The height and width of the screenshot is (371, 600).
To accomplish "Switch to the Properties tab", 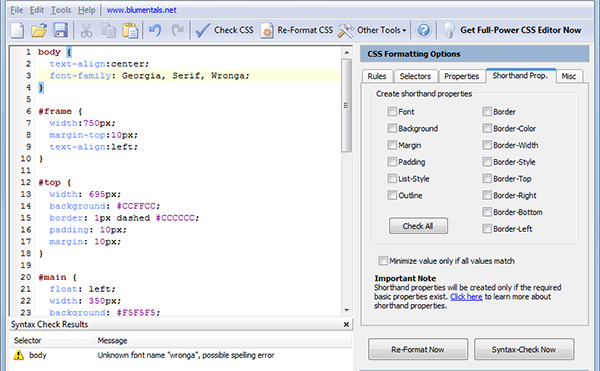I will tap(462, 76).
